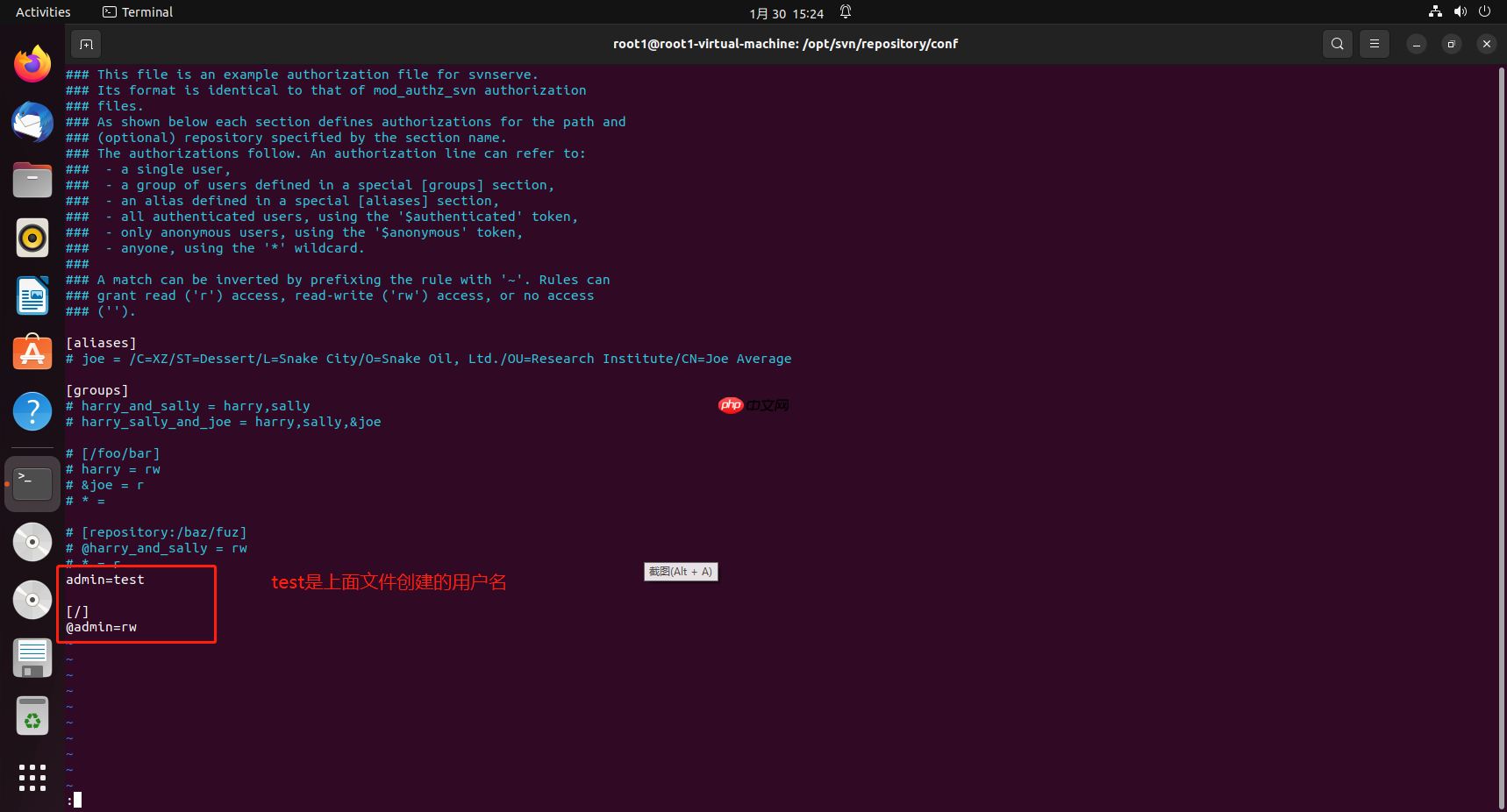
Task: Click the '[/]' path line
Action: pos(77,611)
